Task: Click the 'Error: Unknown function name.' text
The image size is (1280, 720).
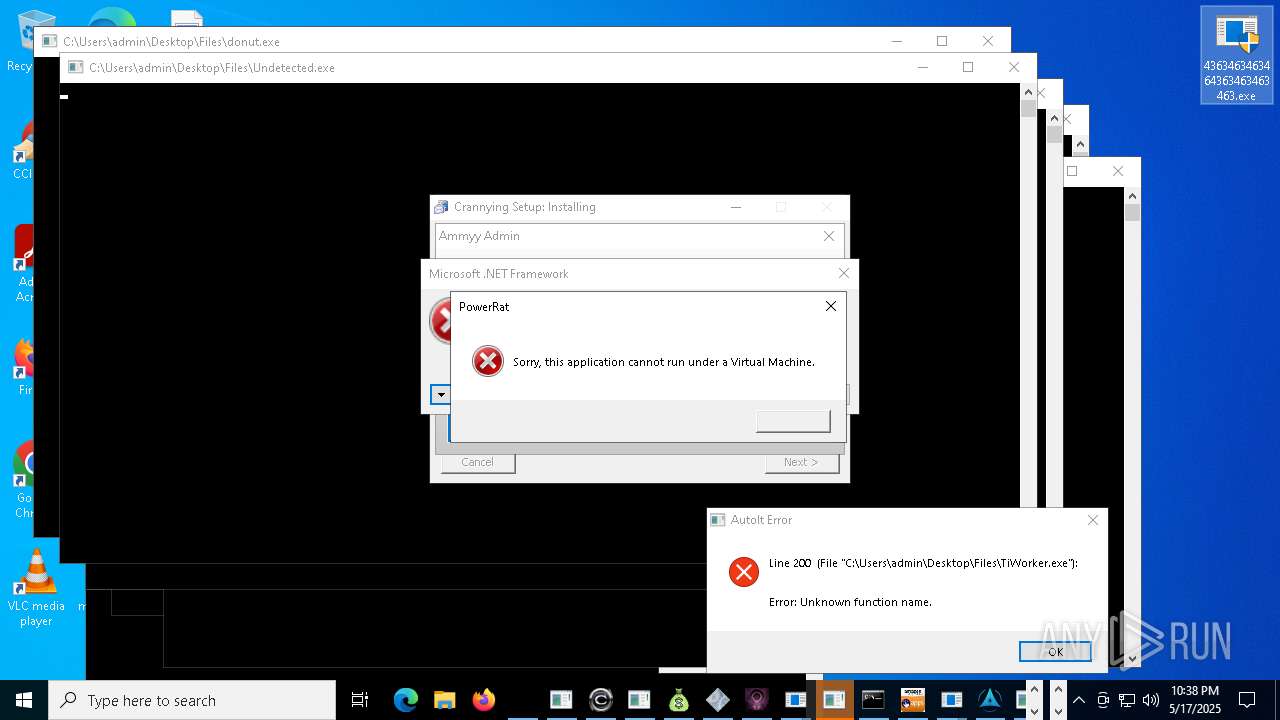Action: (x=850, y=602)
